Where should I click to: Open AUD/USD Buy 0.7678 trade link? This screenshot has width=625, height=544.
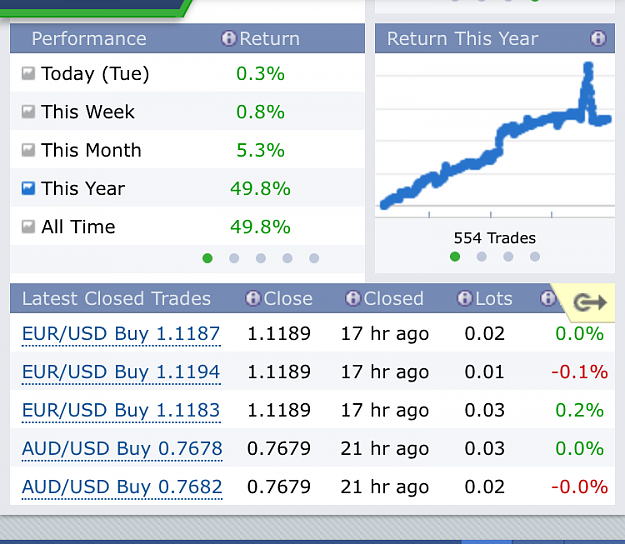click(x=122, y=448)
